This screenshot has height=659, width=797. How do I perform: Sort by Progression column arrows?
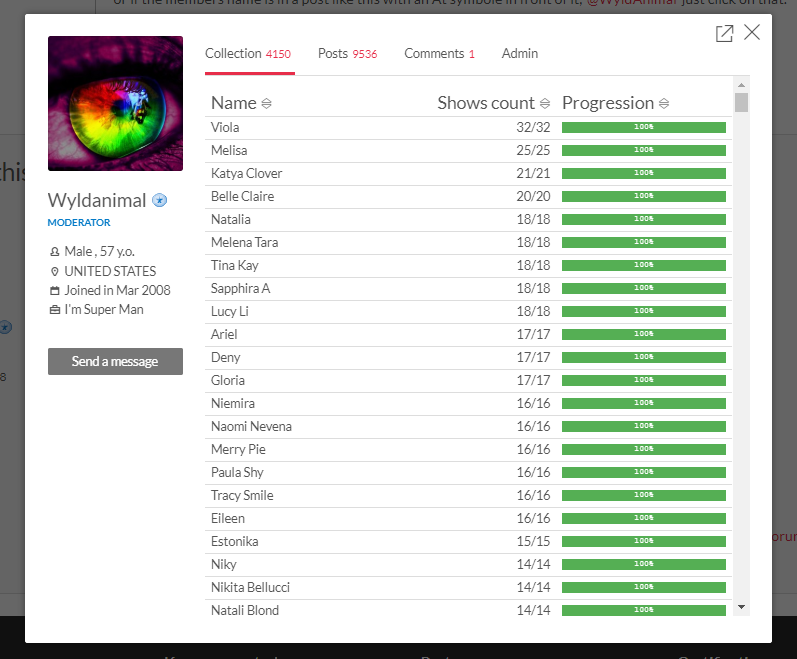pyautogui.click(x=664, y=103)
